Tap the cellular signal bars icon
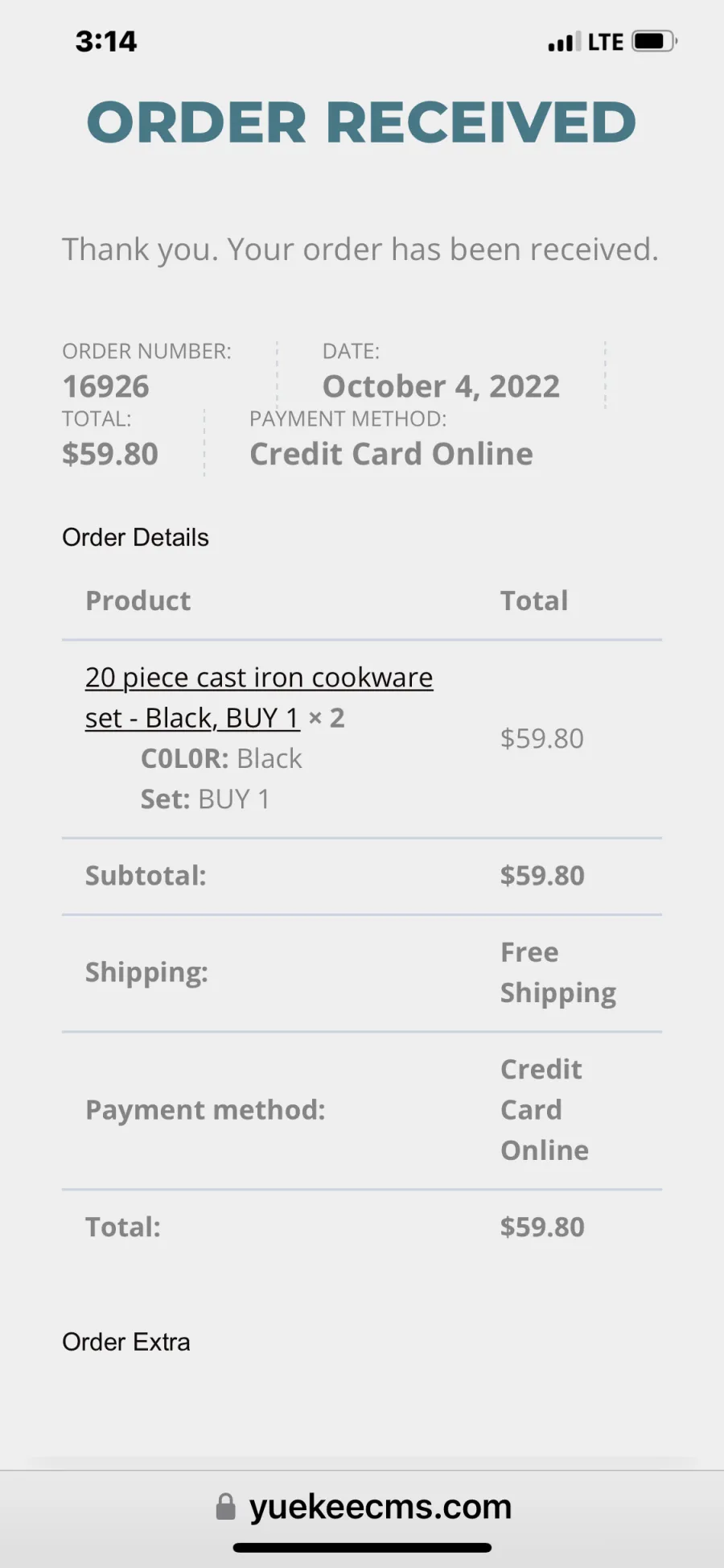This screenshot has height=1568, width=724. point(565,42)
